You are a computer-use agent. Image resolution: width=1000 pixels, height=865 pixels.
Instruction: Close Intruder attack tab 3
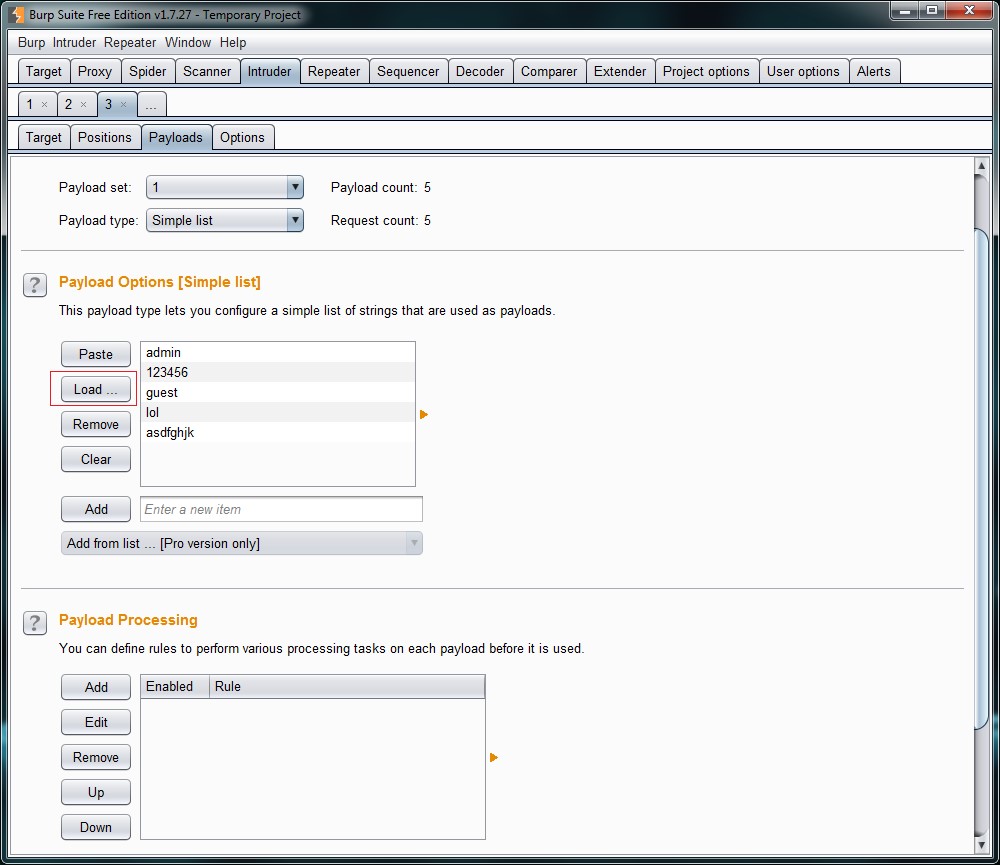(x=123, y=105)
